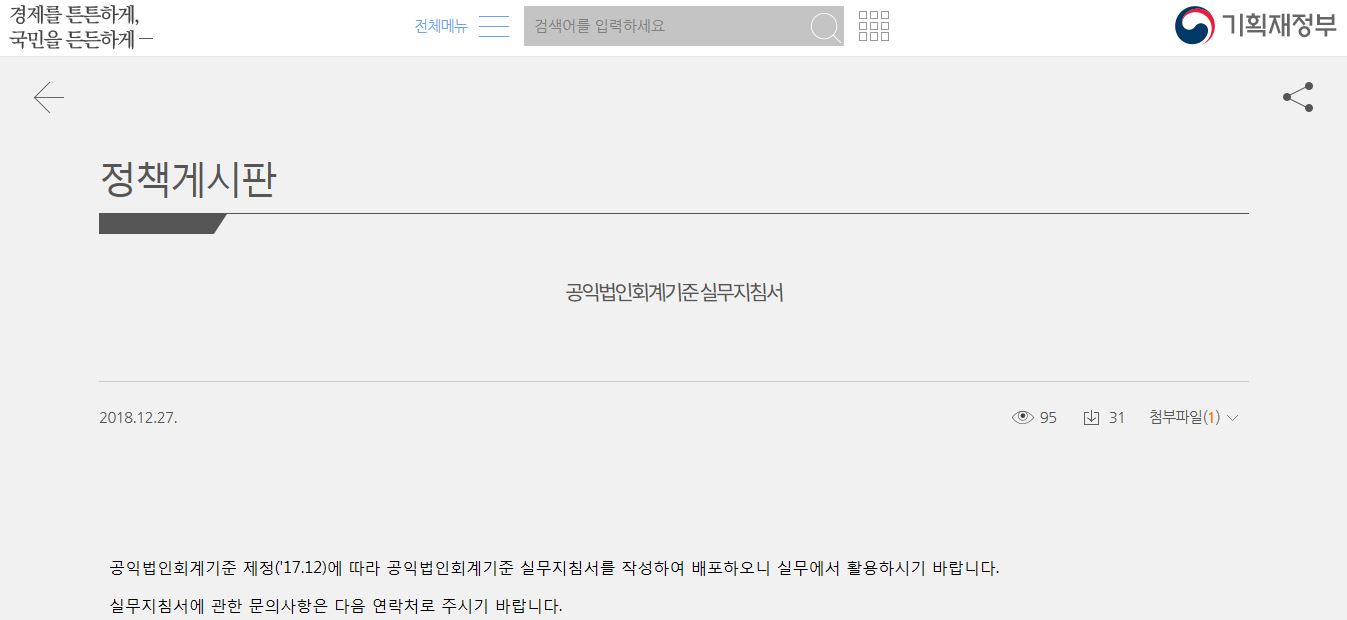Click the 정책게시판 heading
Viewport: 1347px width, 620px height.
(188, 179)
